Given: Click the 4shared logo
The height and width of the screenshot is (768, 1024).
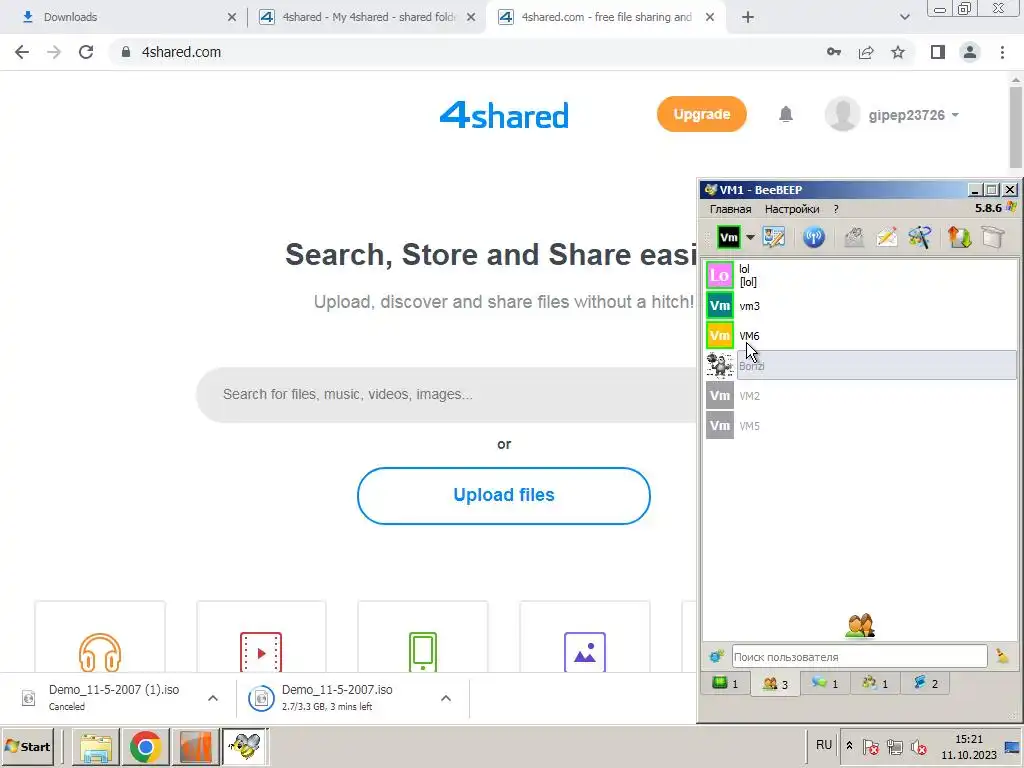Looking at the screenshot, I should (x=504, y=115).
